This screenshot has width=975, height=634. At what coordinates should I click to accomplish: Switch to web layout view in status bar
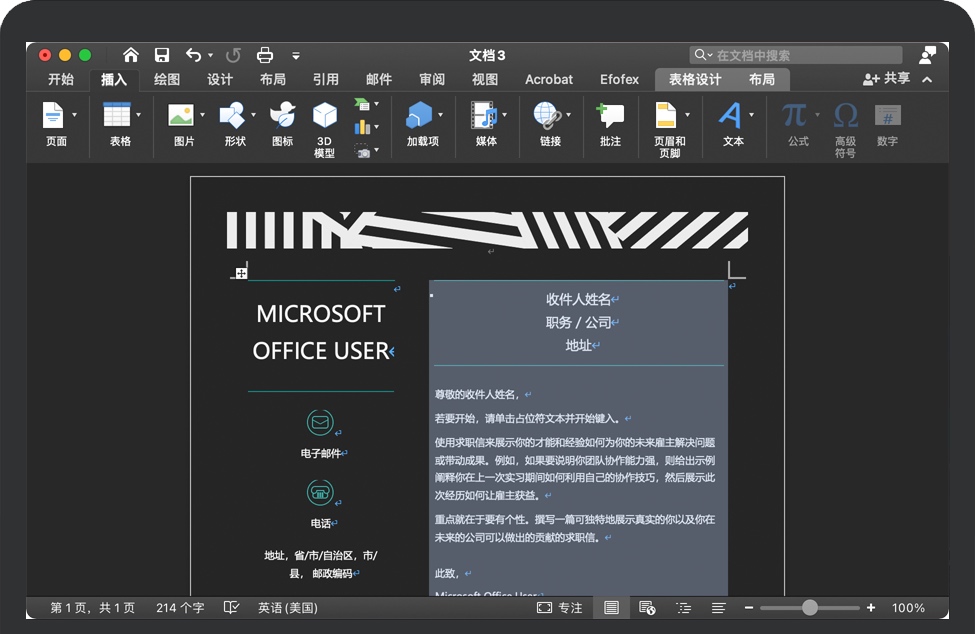click(647, 608)
